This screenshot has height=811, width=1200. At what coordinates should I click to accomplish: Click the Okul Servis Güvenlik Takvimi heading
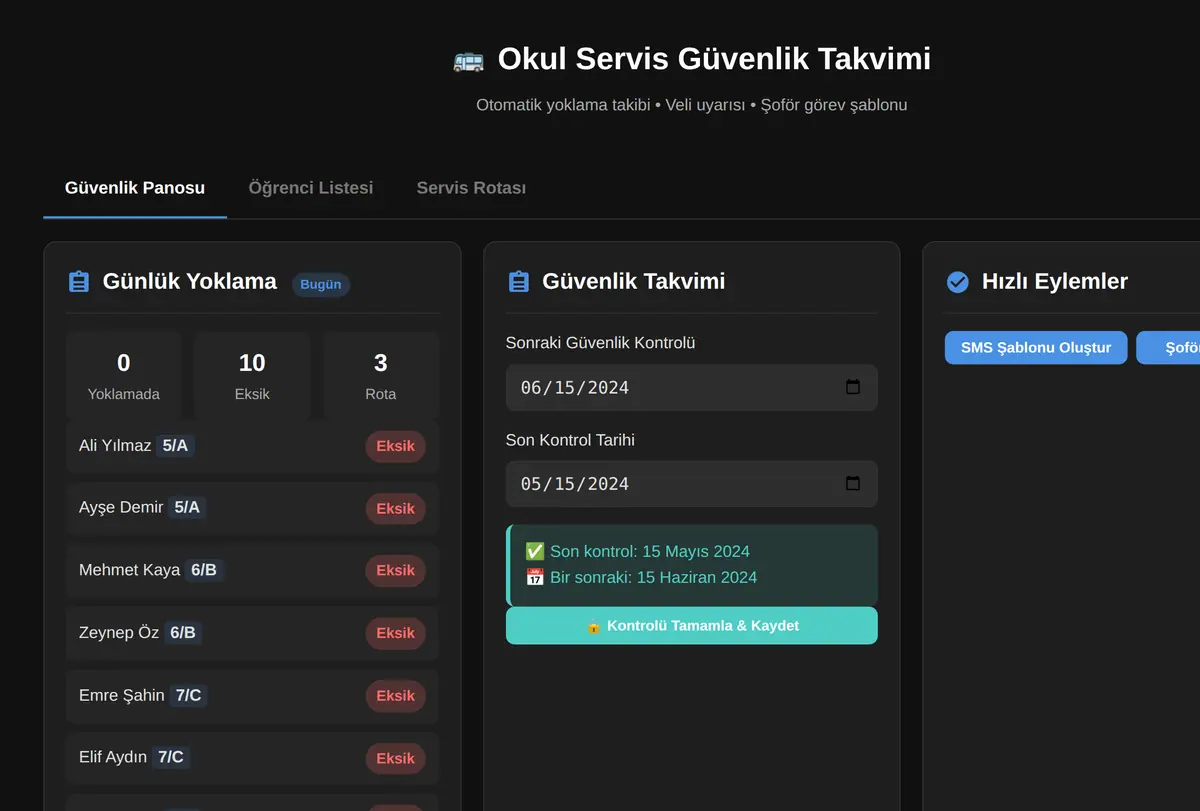coord(714,59)
